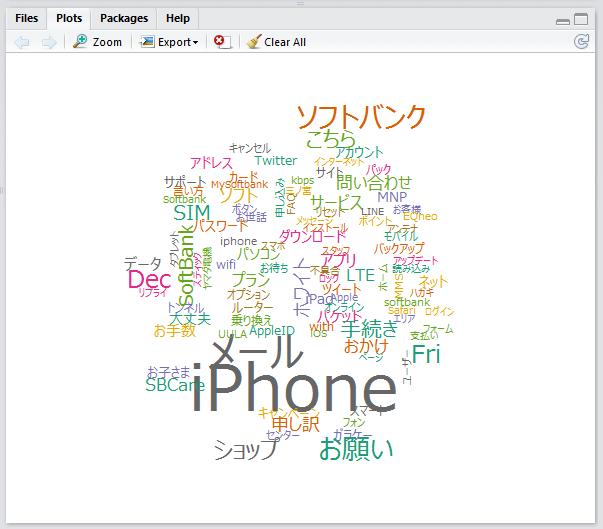Open the Packages tab
The width and height of the screenshot is (603, 529).
(x=124, y=18)
